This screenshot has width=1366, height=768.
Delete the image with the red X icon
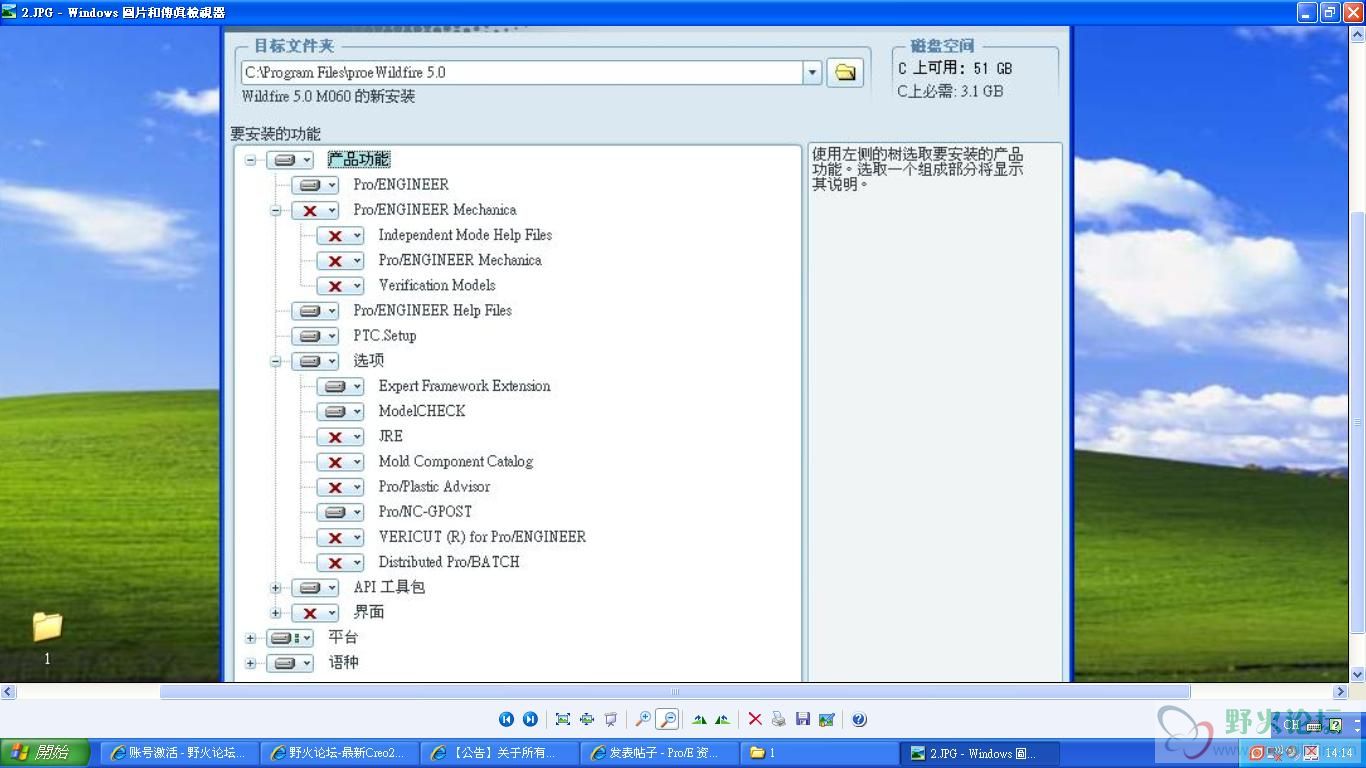click(x=755, y=719)
